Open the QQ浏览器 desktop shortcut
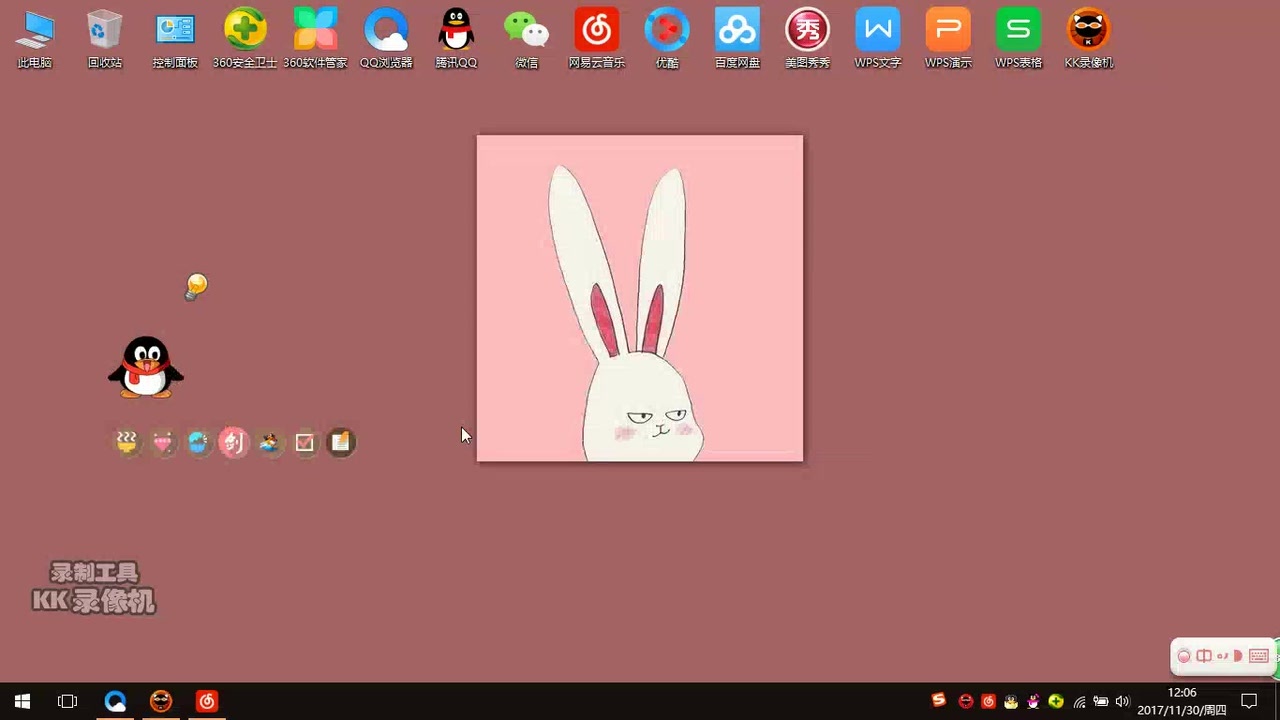The width and height of the screenshot is (1280, 720). pyautogui.click(x=386, y=39)
